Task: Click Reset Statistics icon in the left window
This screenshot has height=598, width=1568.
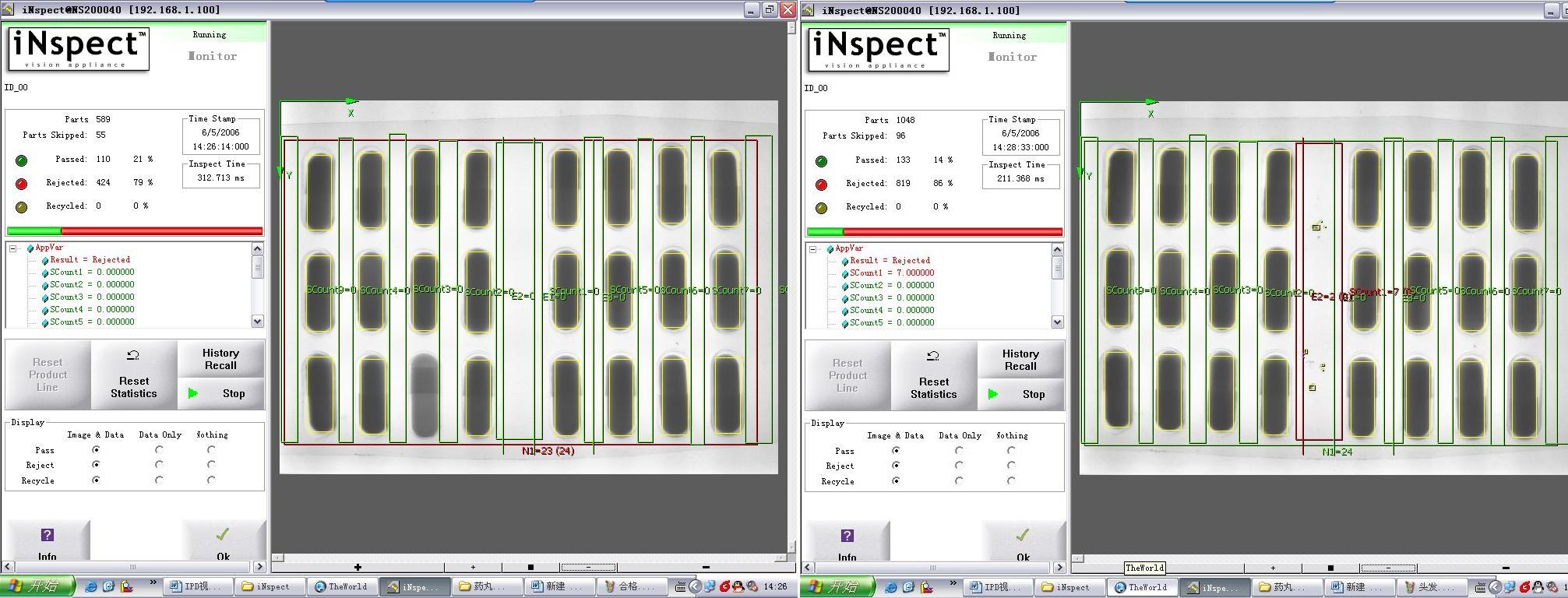Action: pos(133,355)
